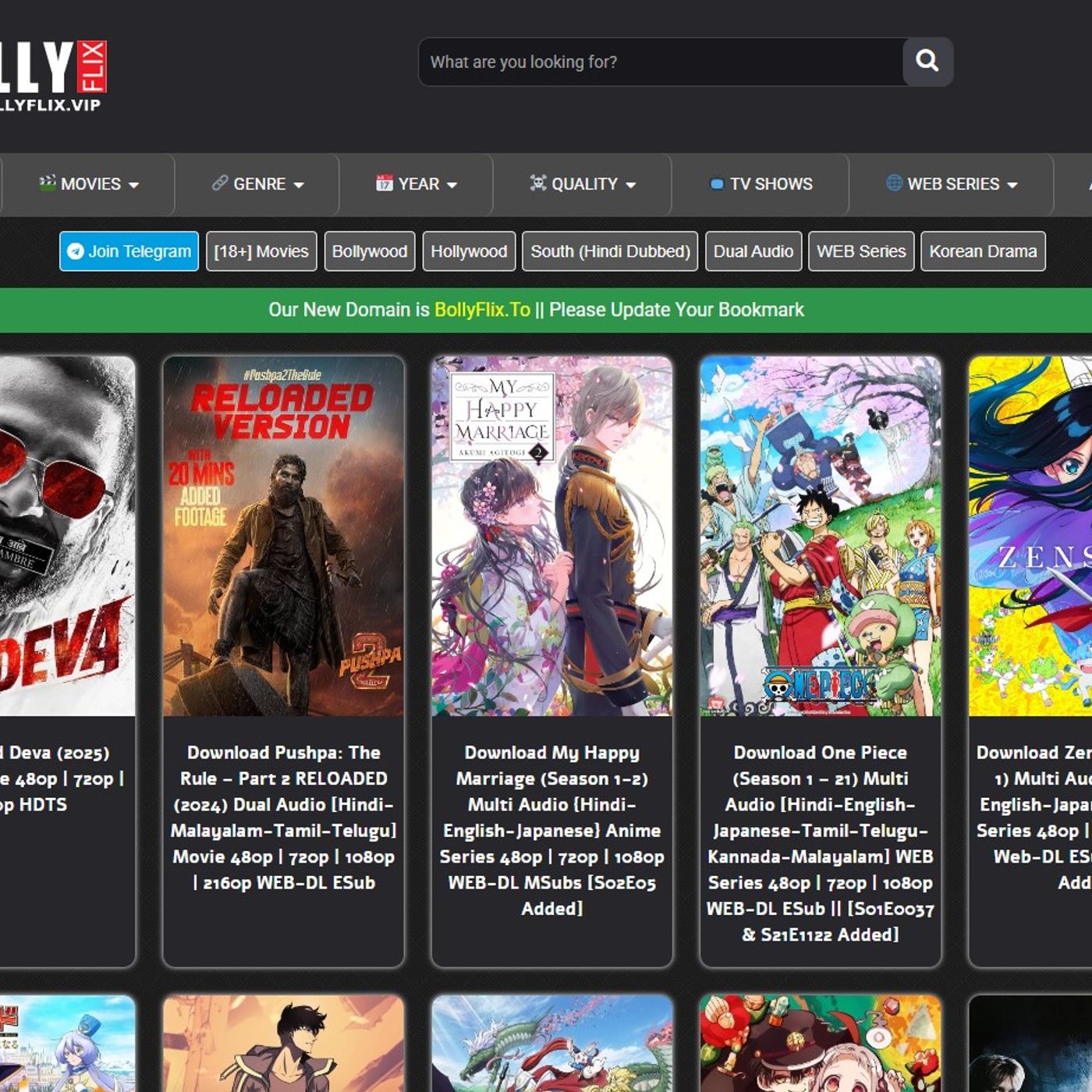Focus the 'What are you looking for?' search field
This screenshot has height=1092, width=1092.
661,62
